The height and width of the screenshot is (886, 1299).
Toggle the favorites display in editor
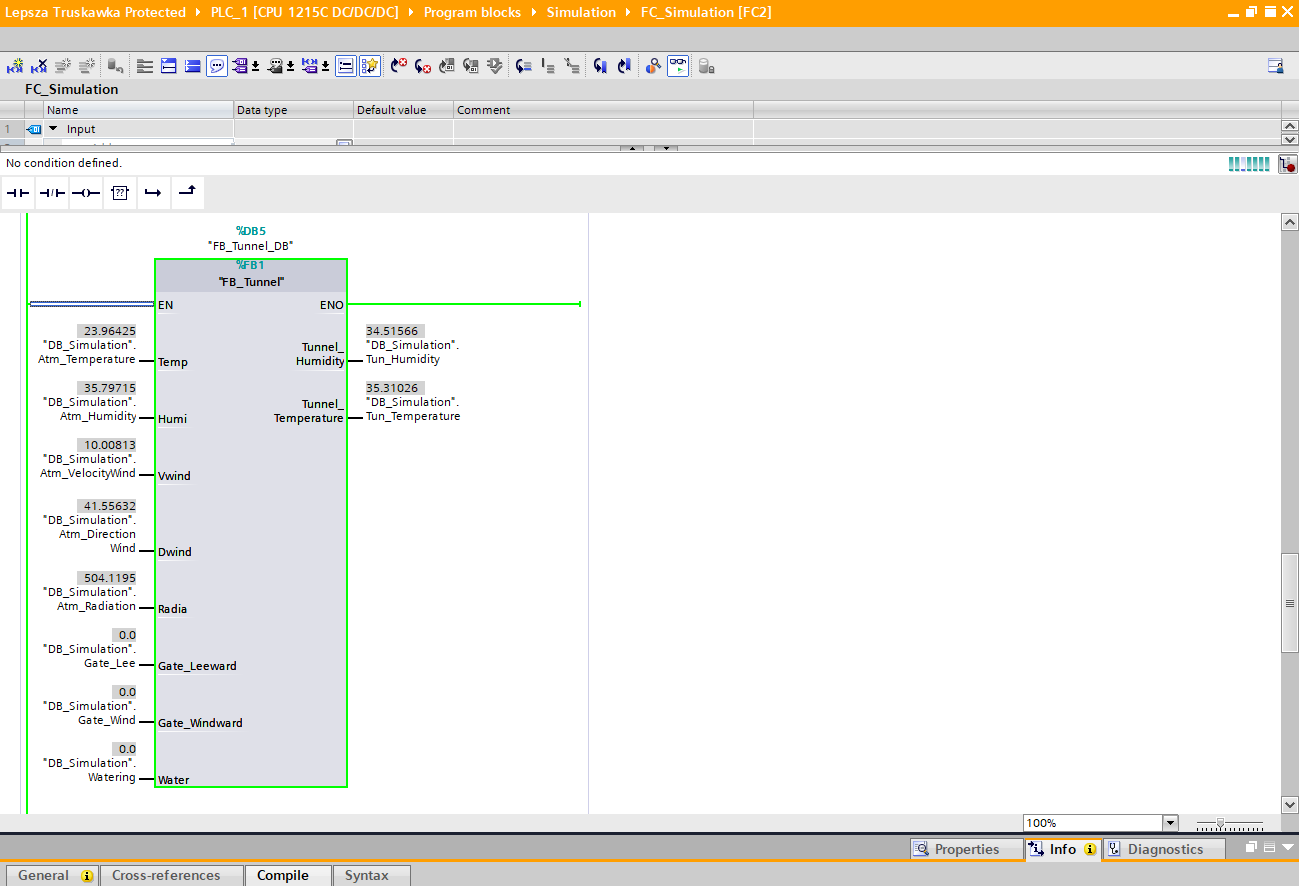(370, 66)
